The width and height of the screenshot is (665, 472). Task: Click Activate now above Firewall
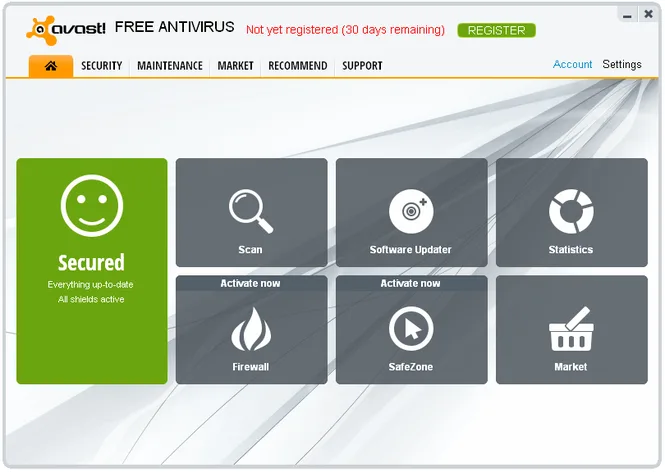(x=250, y=283)
